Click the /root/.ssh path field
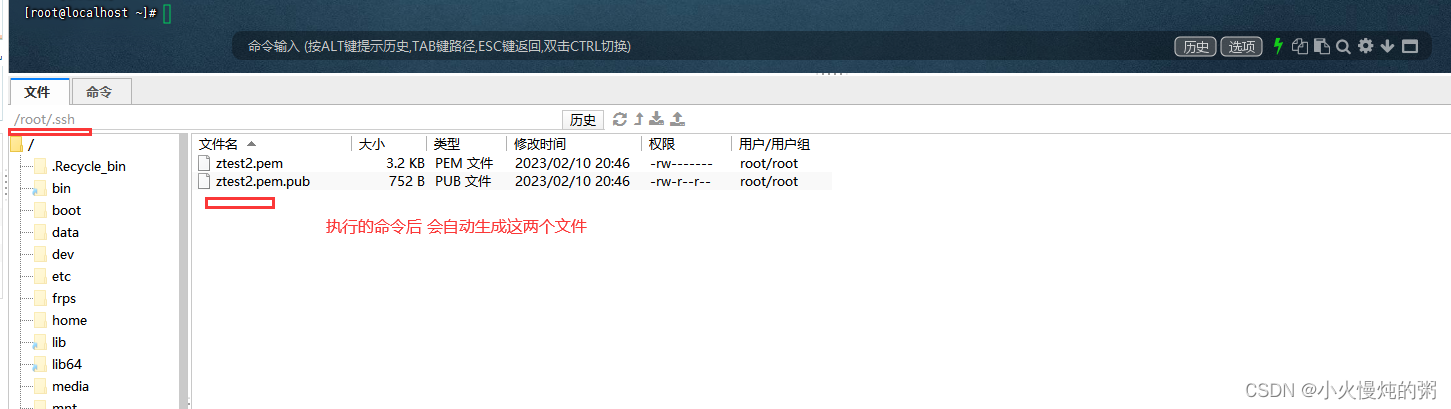This screenshot has height=409, width=1451. [x=285, y=120]
